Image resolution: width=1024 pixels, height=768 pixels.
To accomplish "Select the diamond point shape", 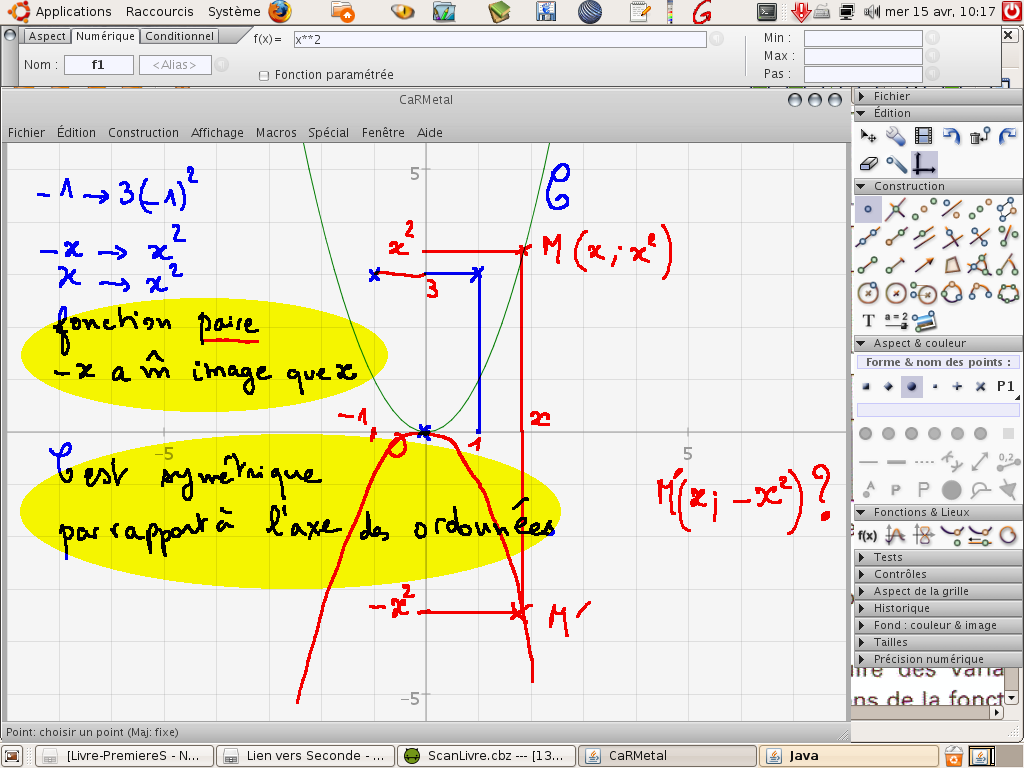I will [x=888, y=386].
